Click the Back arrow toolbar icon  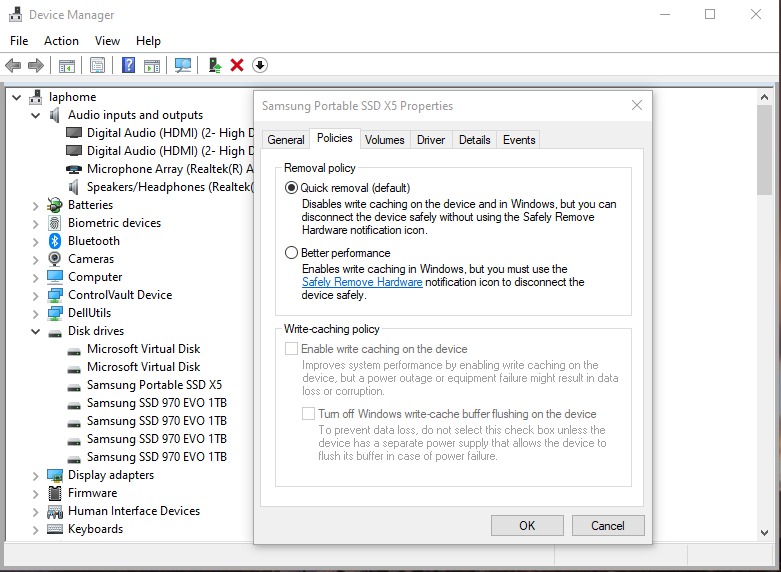pos(13,65)
